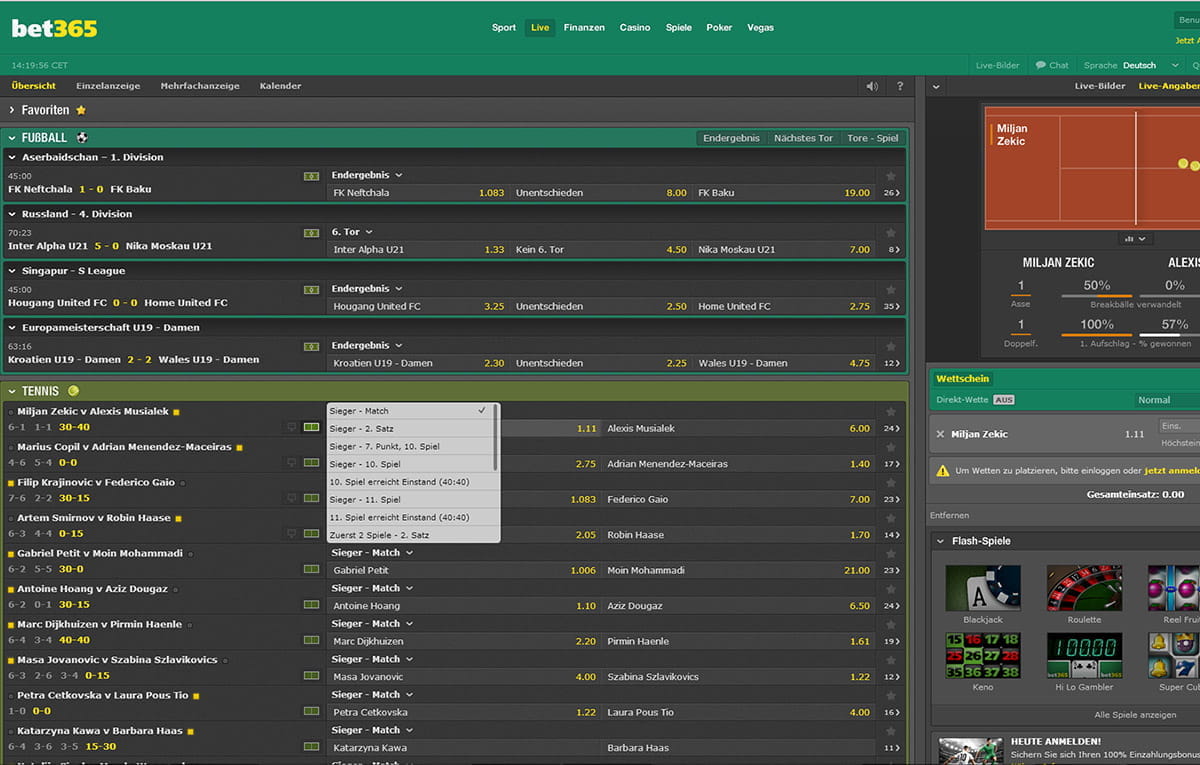Open court view for Gabriel Petit match
Screen dimensions: 1200x765
pyautogui.click(x=311, y=569)
